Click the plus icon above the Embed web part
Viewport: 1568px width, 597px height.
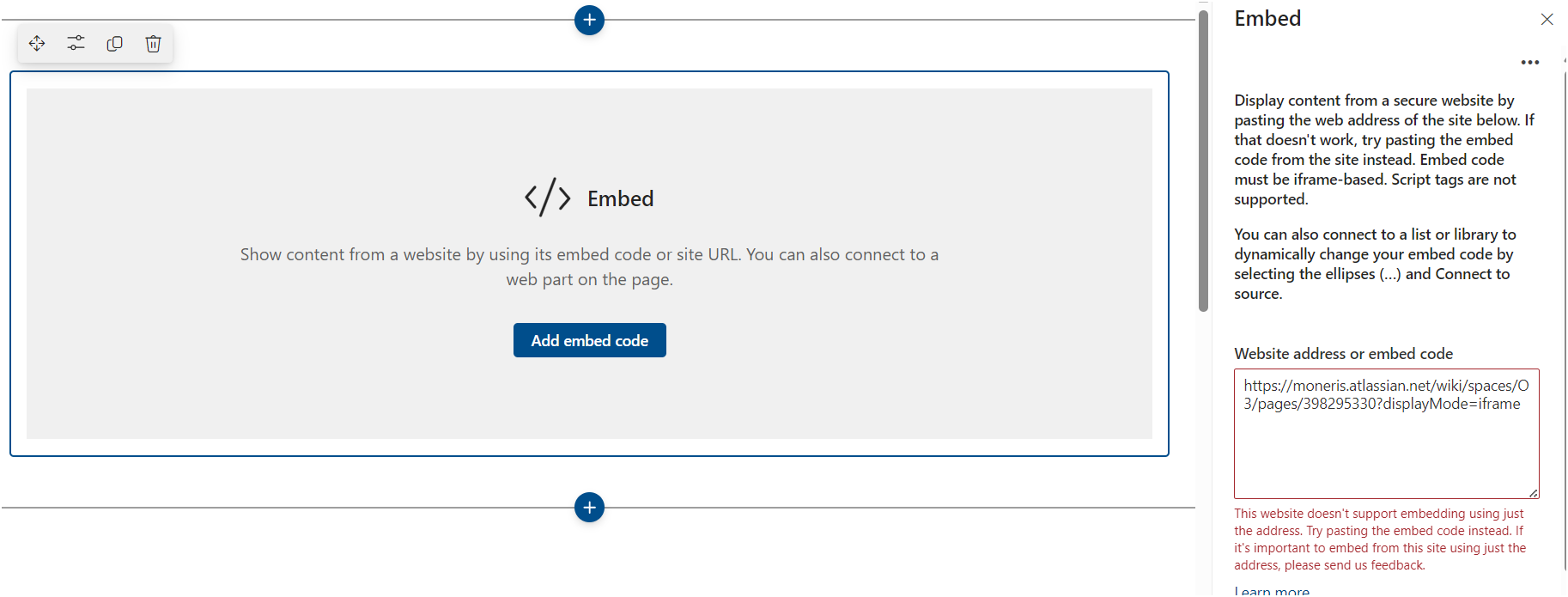click(x=589, y=20)
